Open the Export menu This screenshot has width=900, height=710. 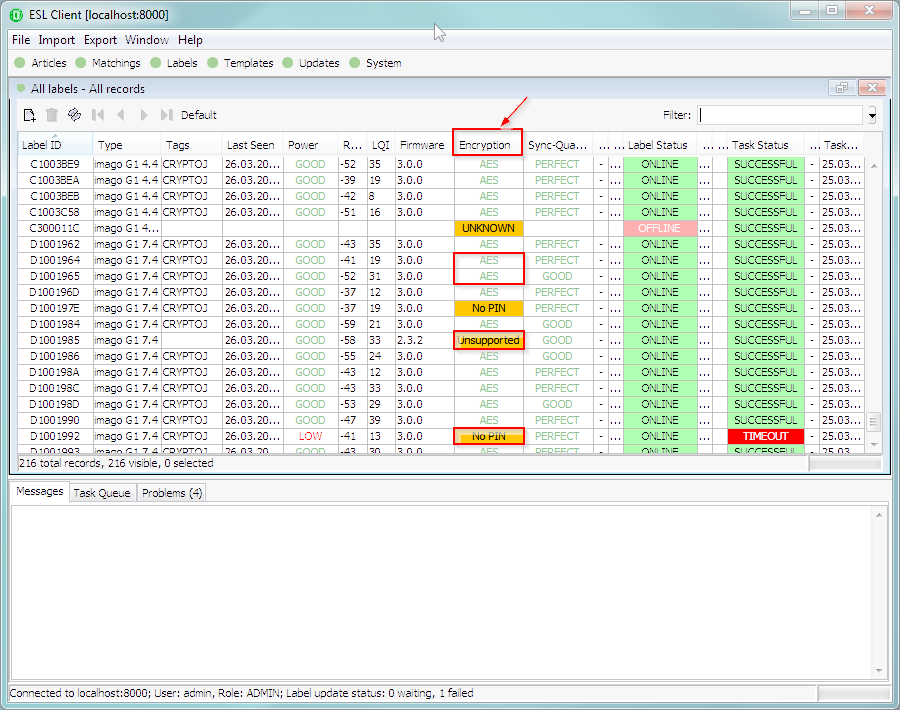click(100, 40)
